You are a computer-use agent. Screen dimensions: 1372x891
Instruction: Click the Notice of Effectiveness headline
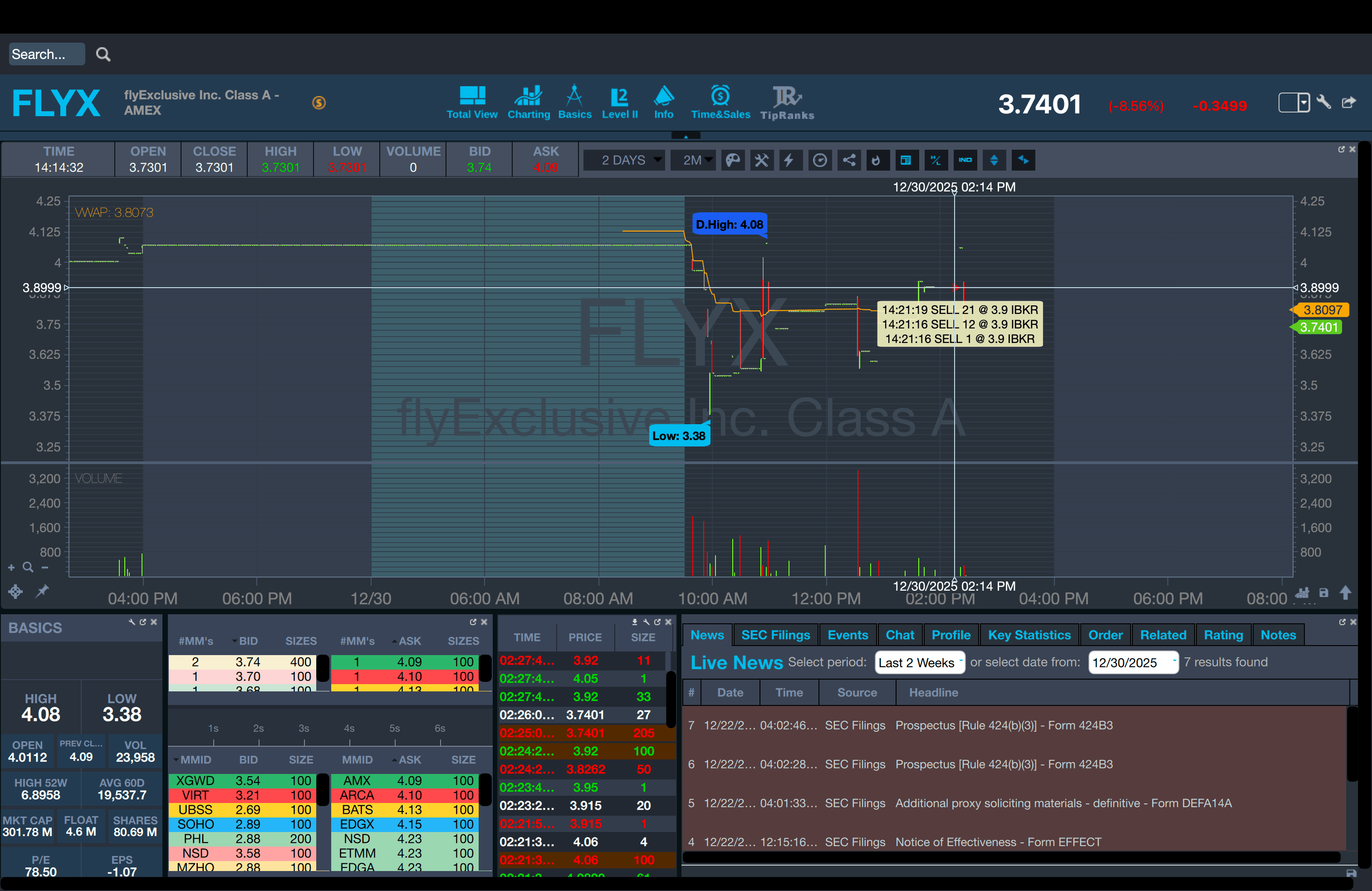click(998, 842)
